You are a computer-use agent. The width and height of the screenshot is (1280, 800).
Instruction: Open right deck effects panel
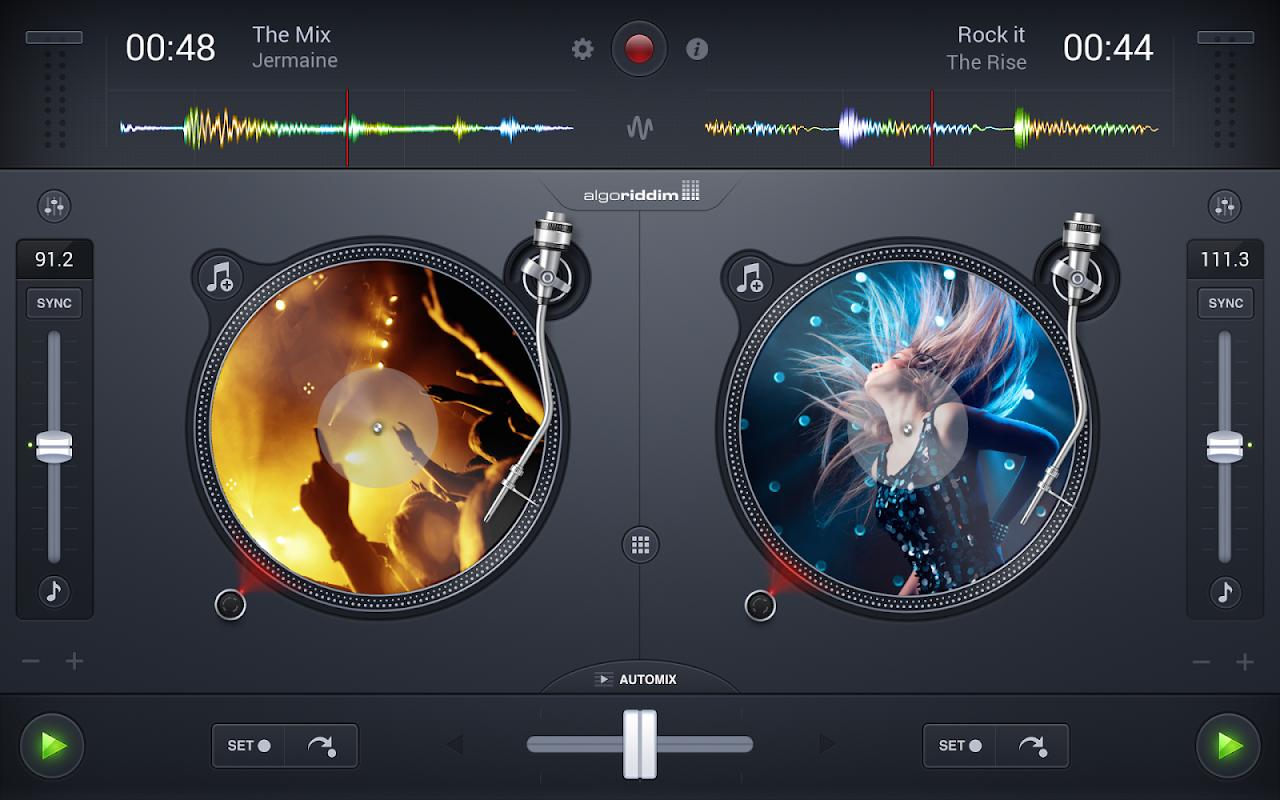(1225, 206)
